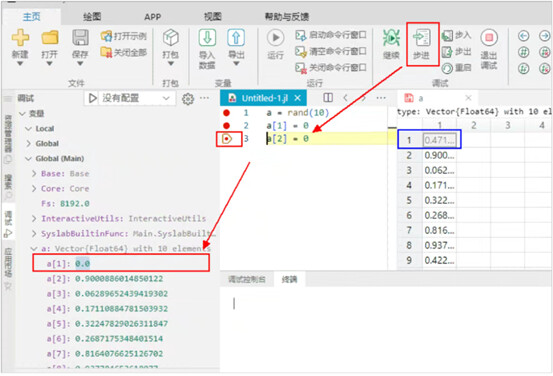553x376 pixels.
Task: Click the New file (新建) icon
Action: click(20, 37)
